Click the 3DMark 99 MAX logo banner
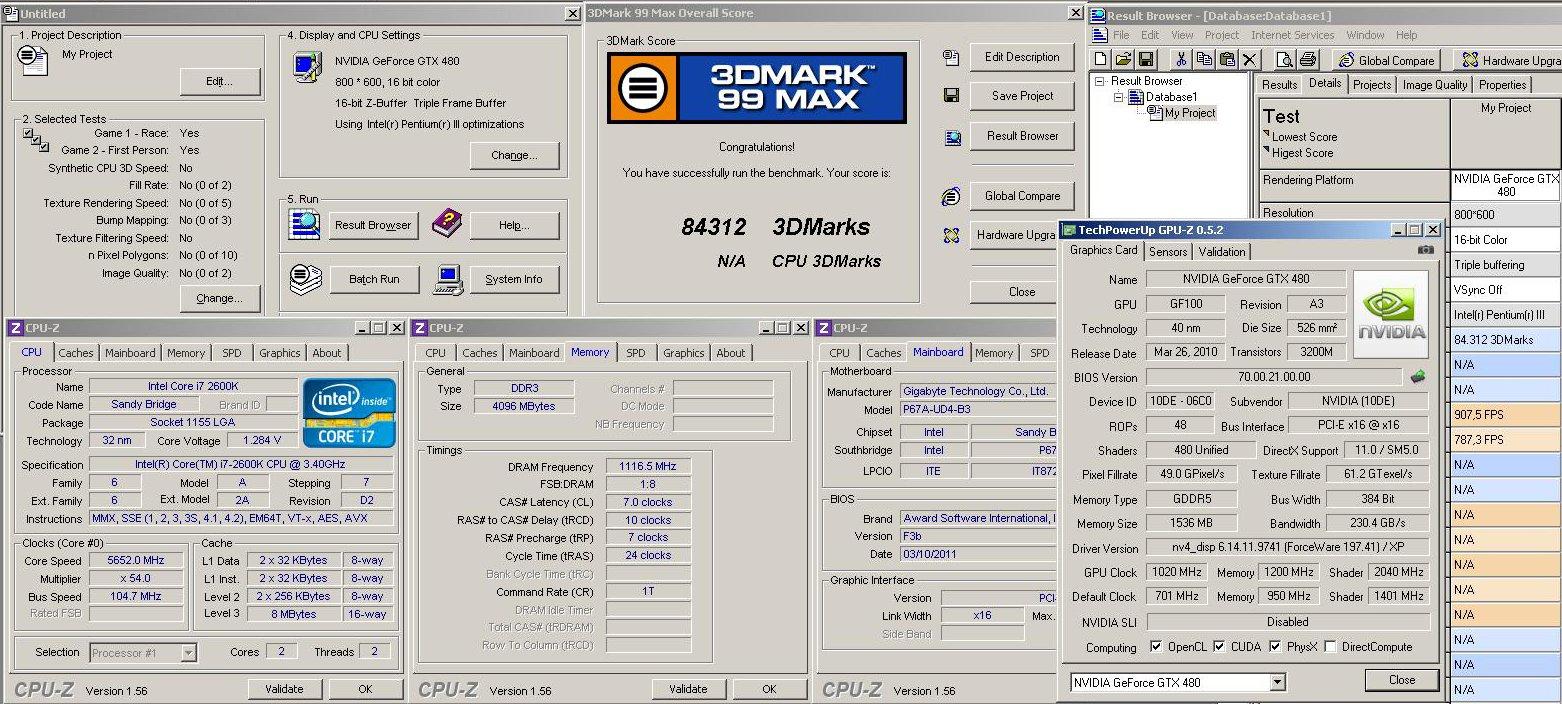Image resolution: width=1562 pixels, height=704 pixels. click(757, 88)
